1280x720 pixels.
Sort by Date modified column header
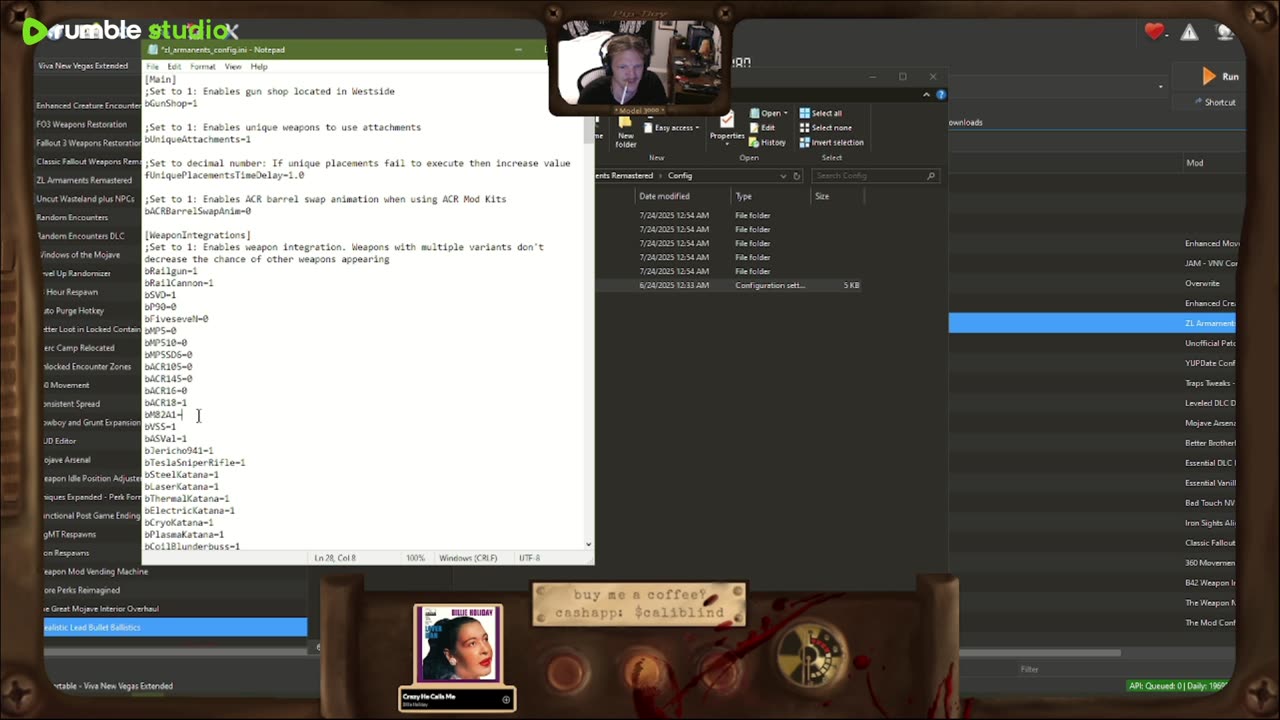664,196
